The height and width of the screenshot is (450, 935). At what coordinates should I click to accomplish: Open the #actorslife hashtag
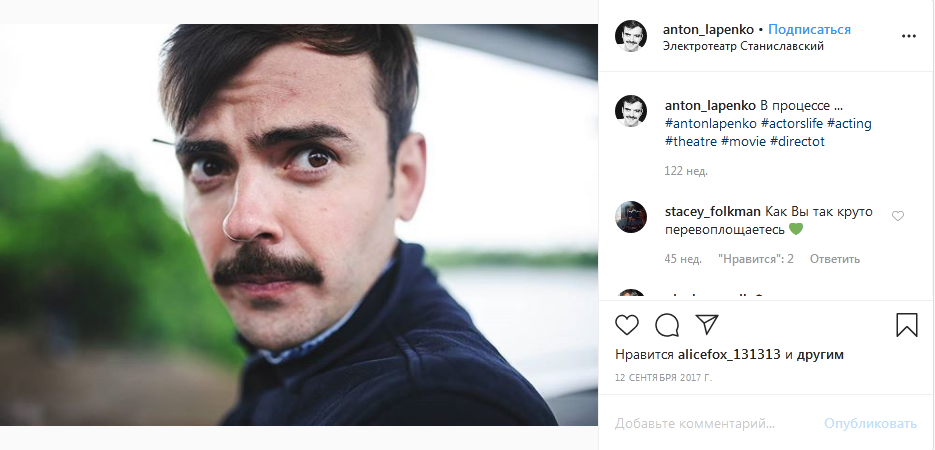pyautogui.click(x=794, y=123)
